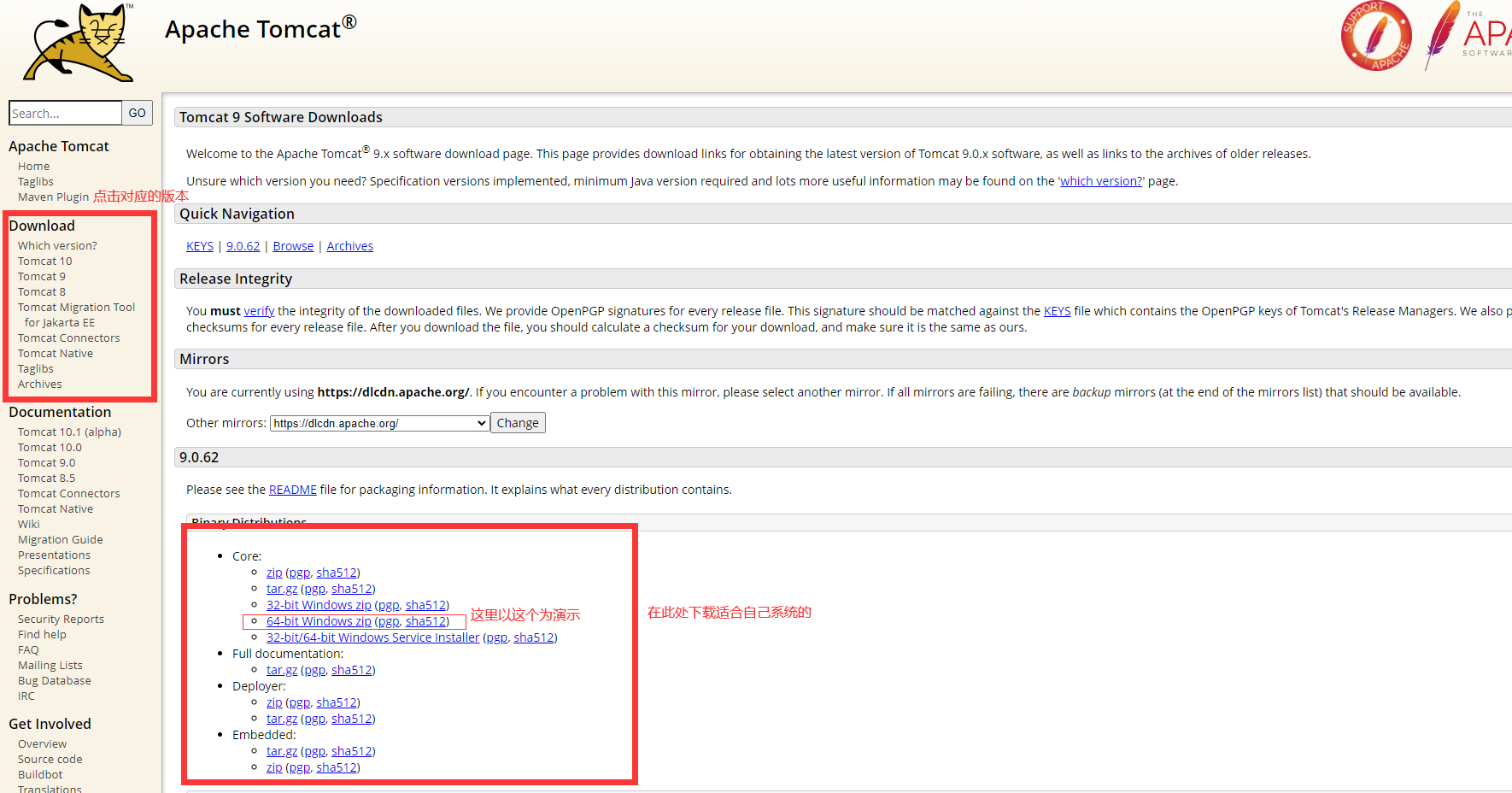1512x793 pixels.
Task: Click KEYS link in Release Integrity paragraph
Action: coord(1057,311)
